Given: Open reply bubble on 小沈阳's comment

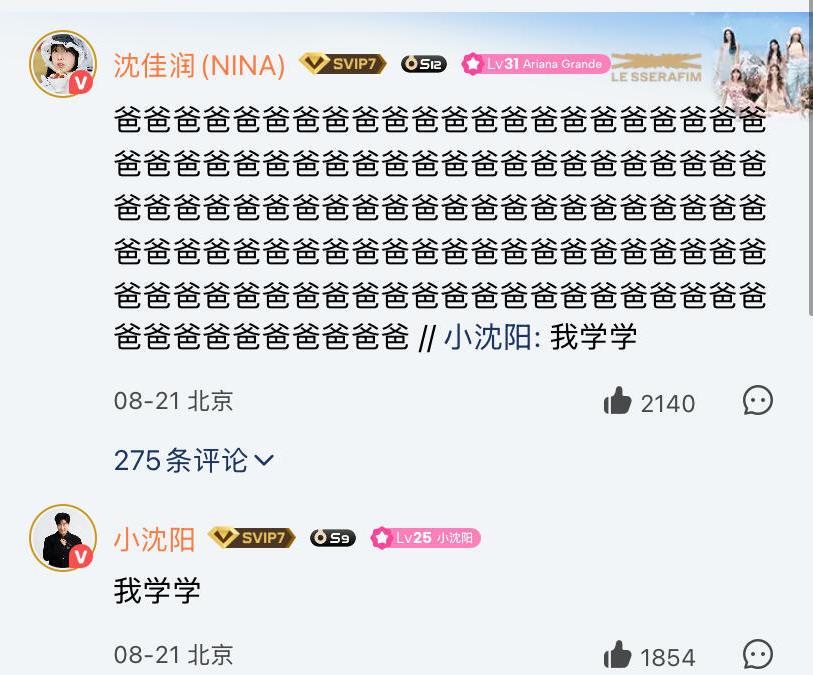Looking at the screenshot, I should pos(758,654).
